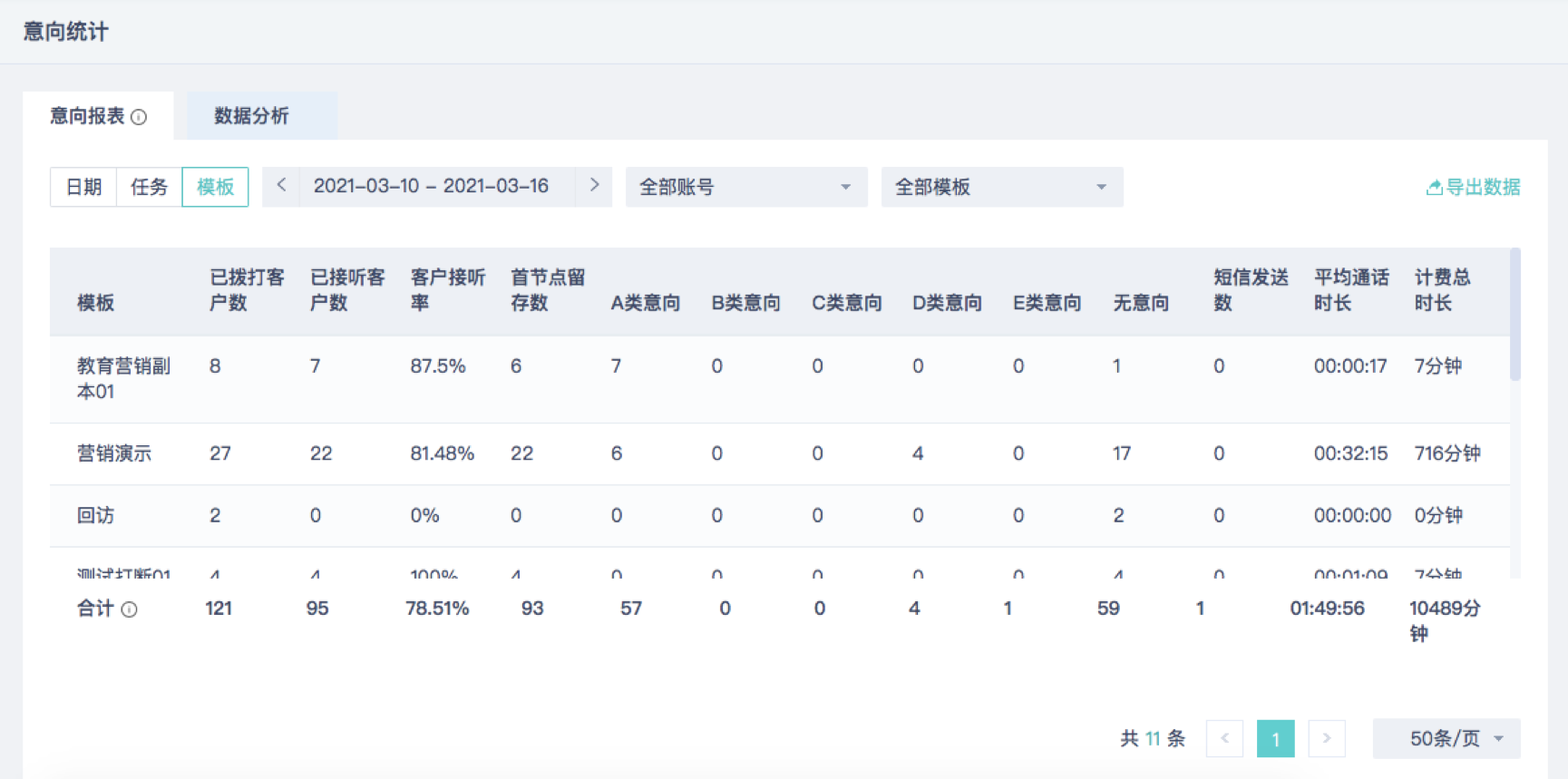The image size is (1568, 779).
Task: Click the 导出数据 link
Action: tap(1474, 187)
